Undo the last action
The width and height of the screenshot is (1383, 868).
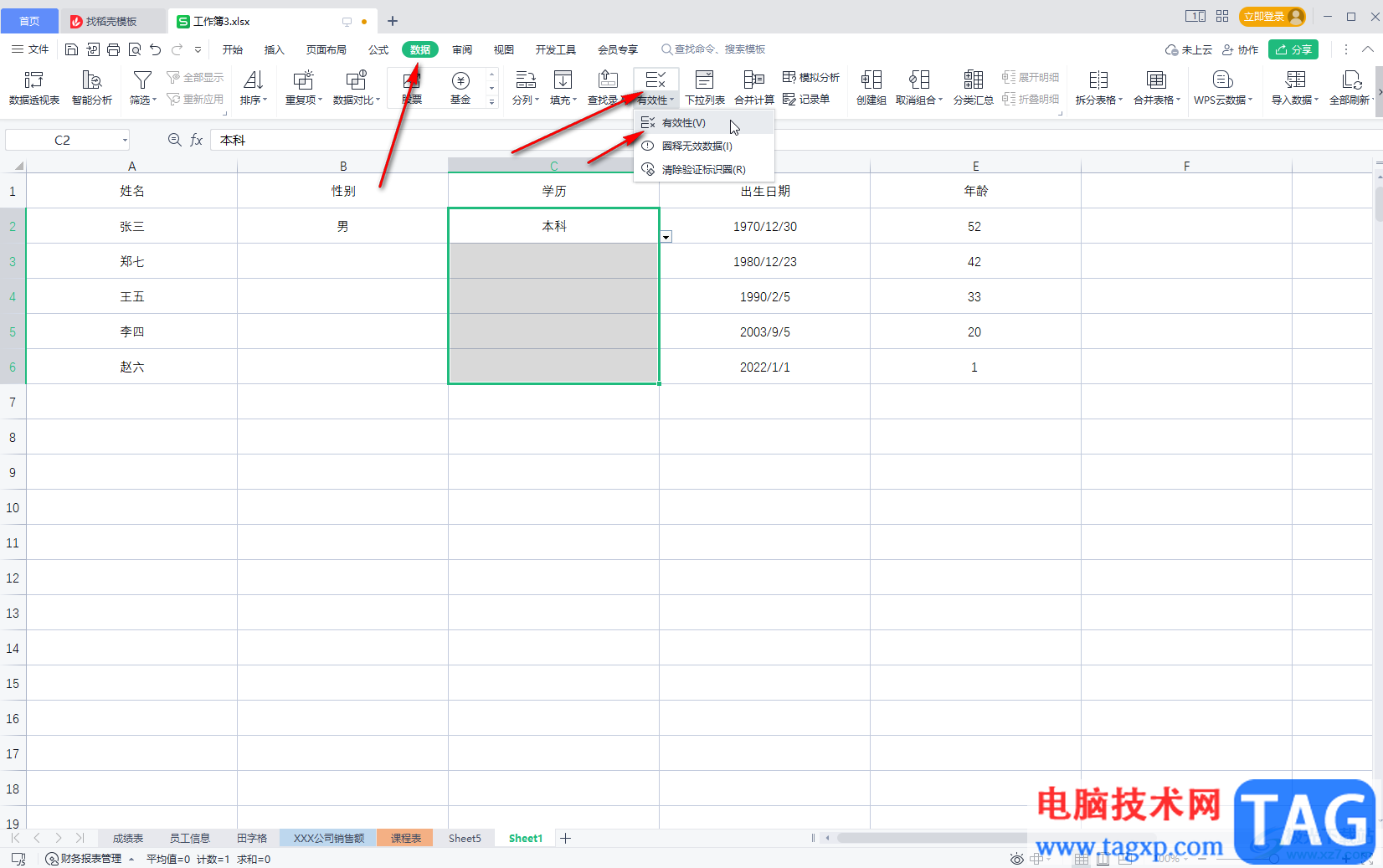[155, 50]
